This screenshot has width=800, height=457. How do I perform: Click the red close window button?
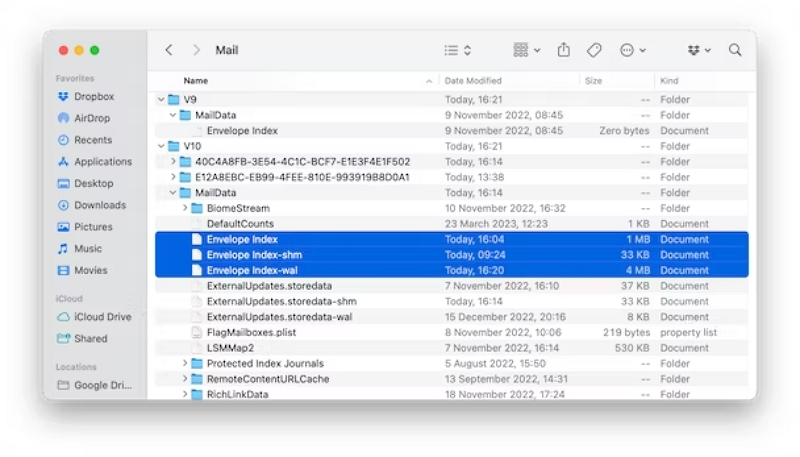[63, 50]
